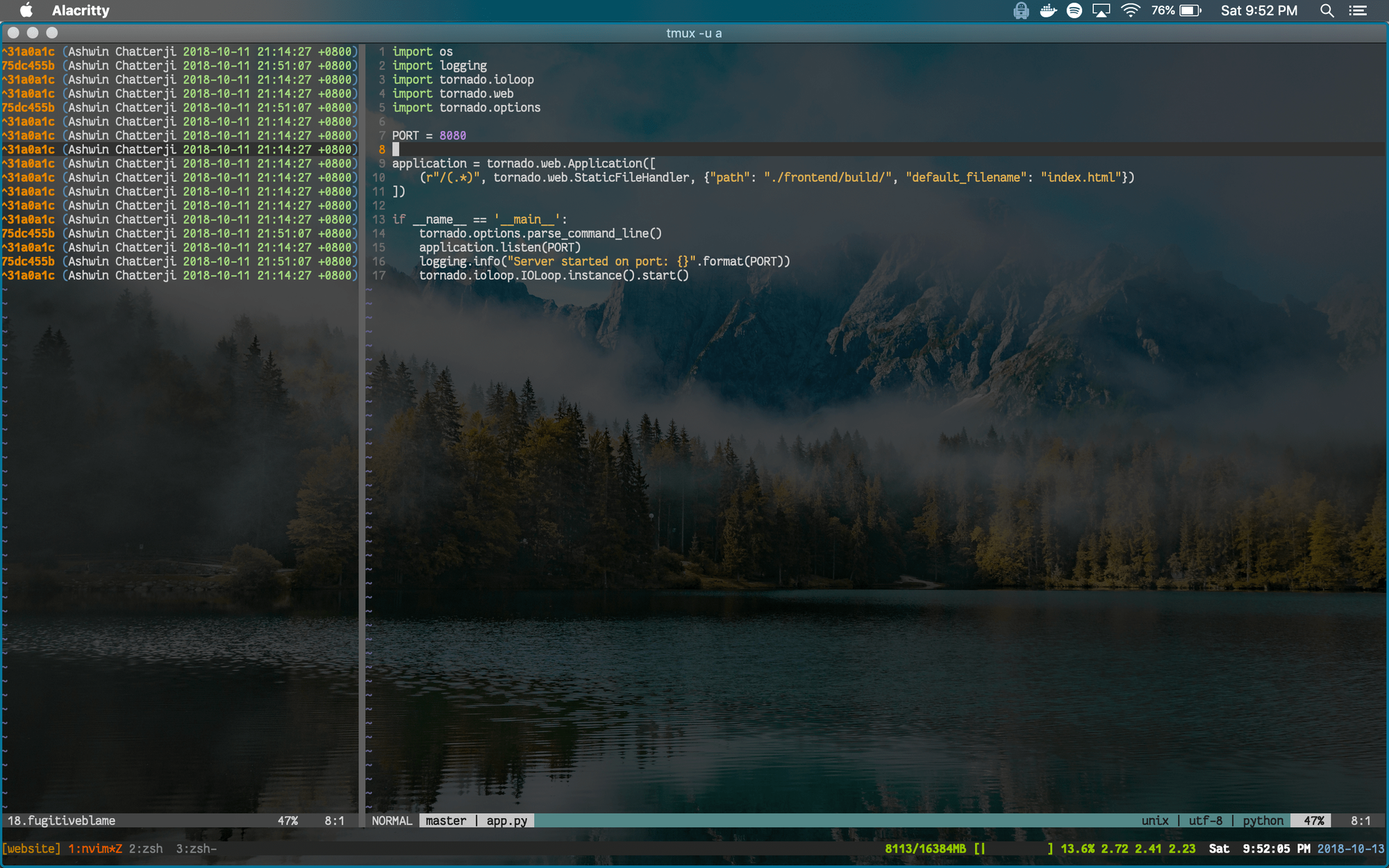
Task: Open the AirPlay display menu icon
Action: click(1101, 10)
